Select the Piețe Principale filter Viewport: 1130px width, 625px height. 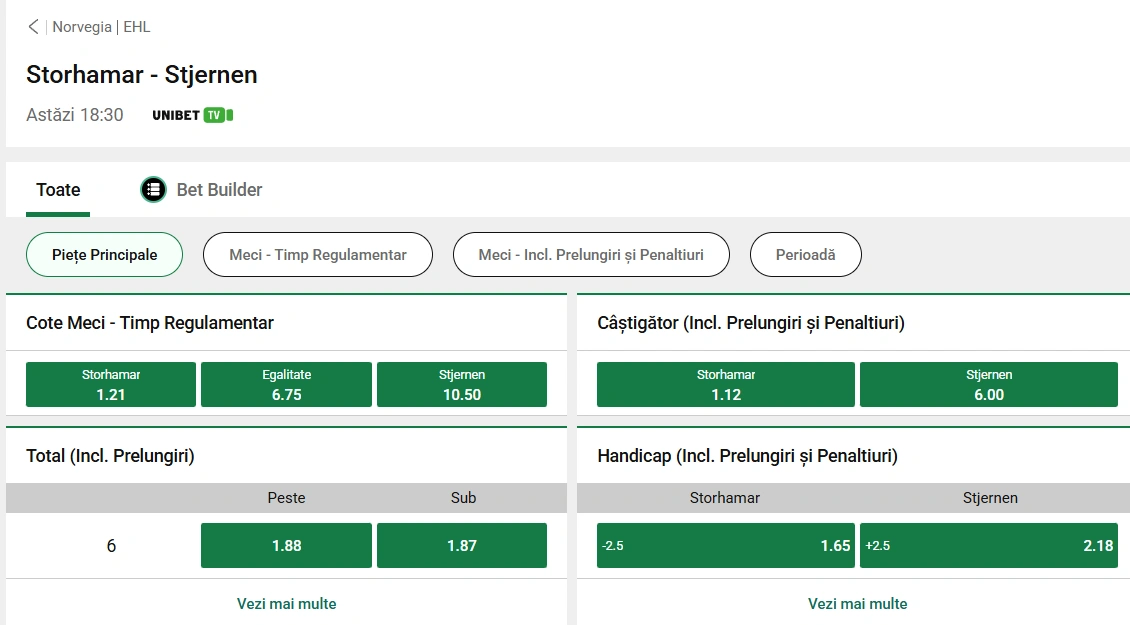pyautogui.click(x=105, y=255)
